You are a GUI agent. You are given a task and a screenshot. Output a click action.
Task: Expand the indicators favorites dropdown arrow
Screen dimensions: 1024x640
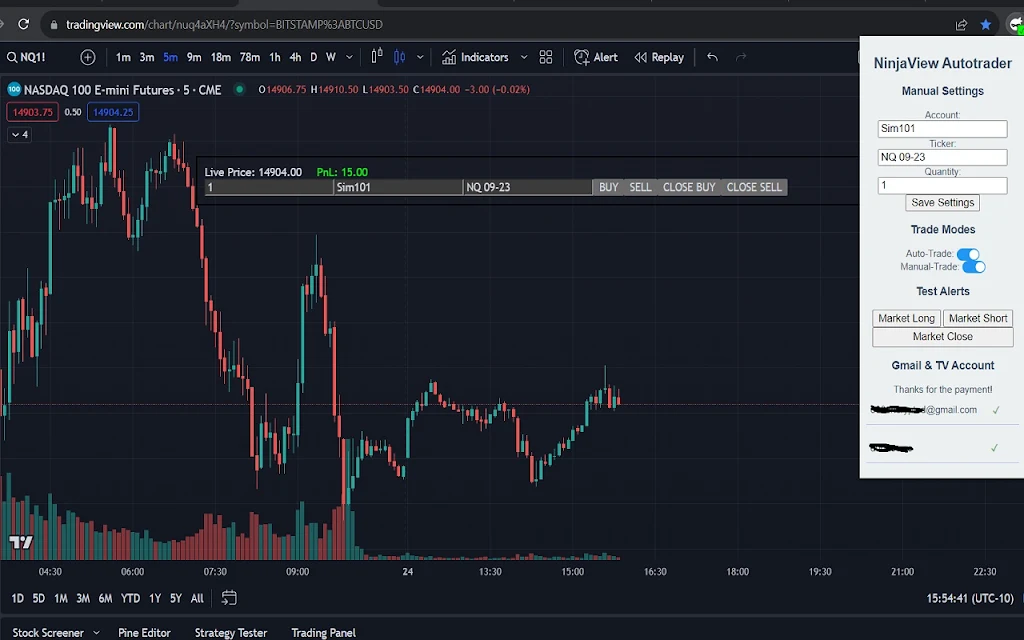pyautogui.click(x=524, y=57)
